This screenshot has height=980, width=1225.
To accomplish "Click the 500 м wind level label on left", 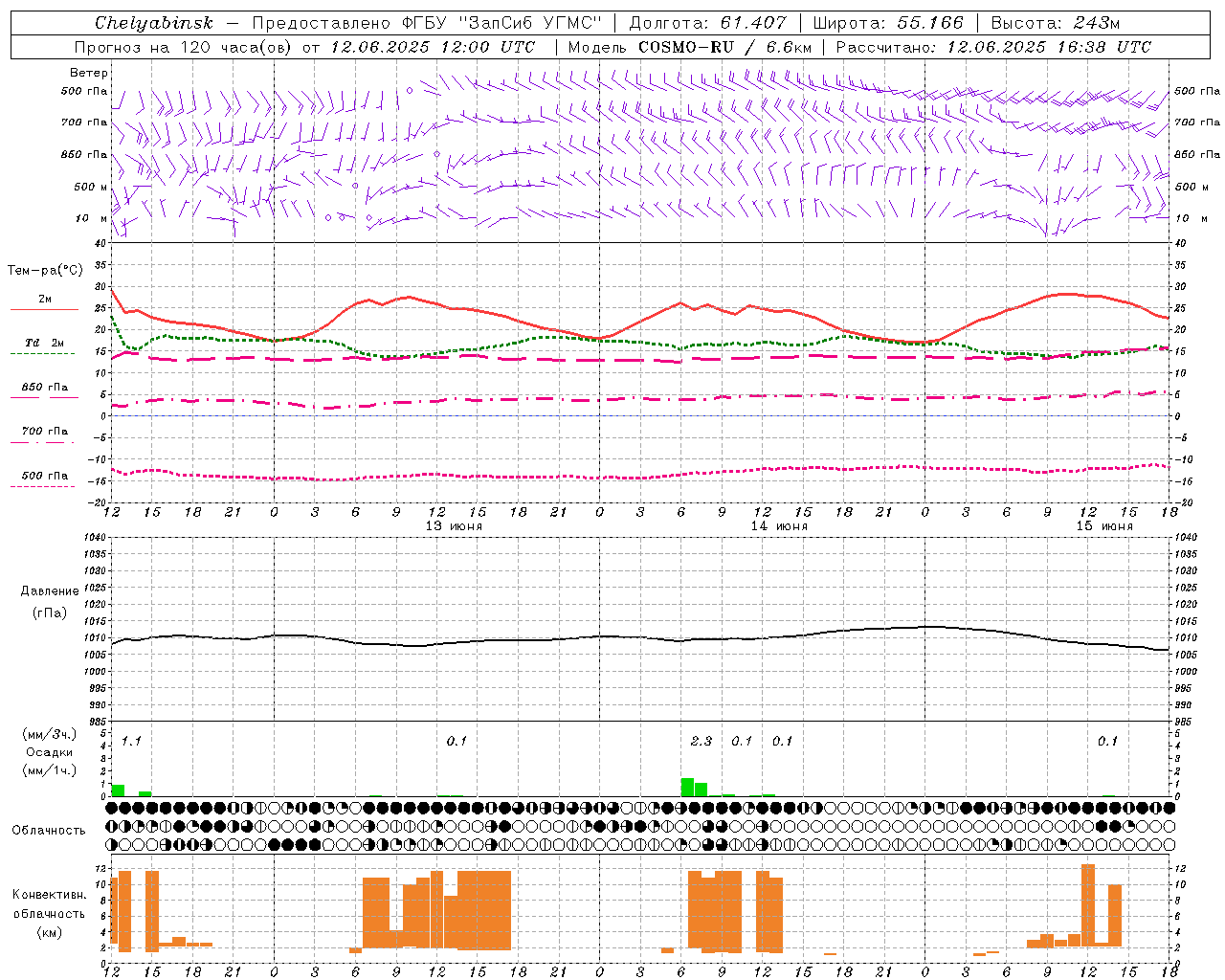I will 91,187.
